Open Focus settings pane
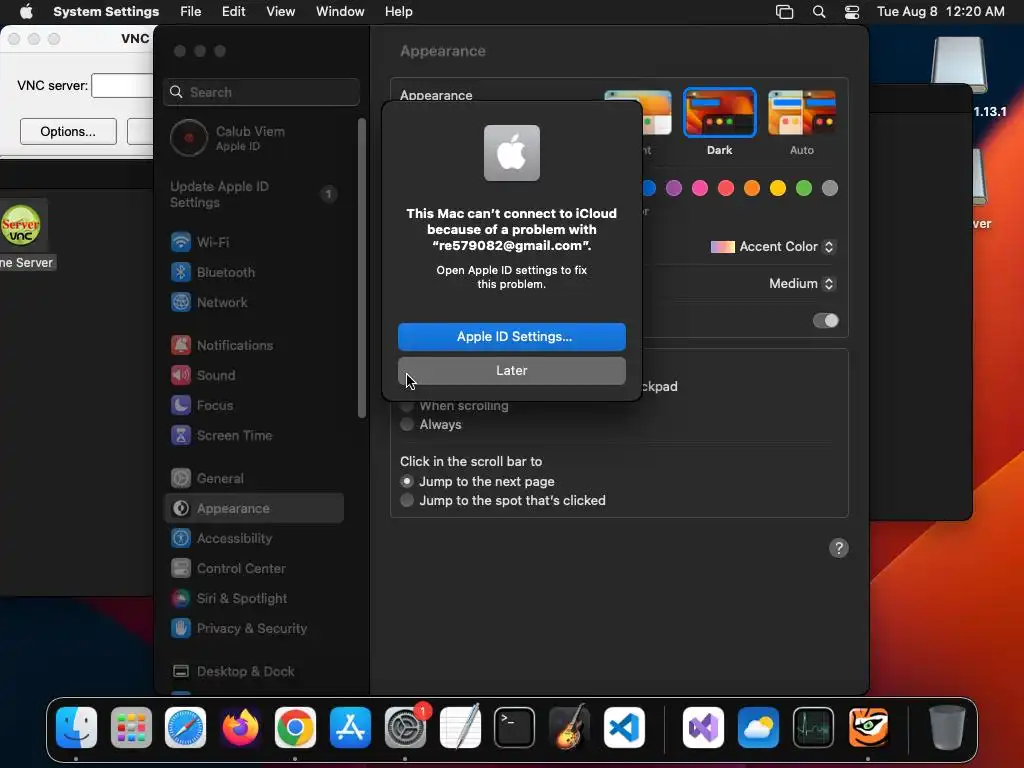Screen dimensions: 1024x768 point(254,406)
